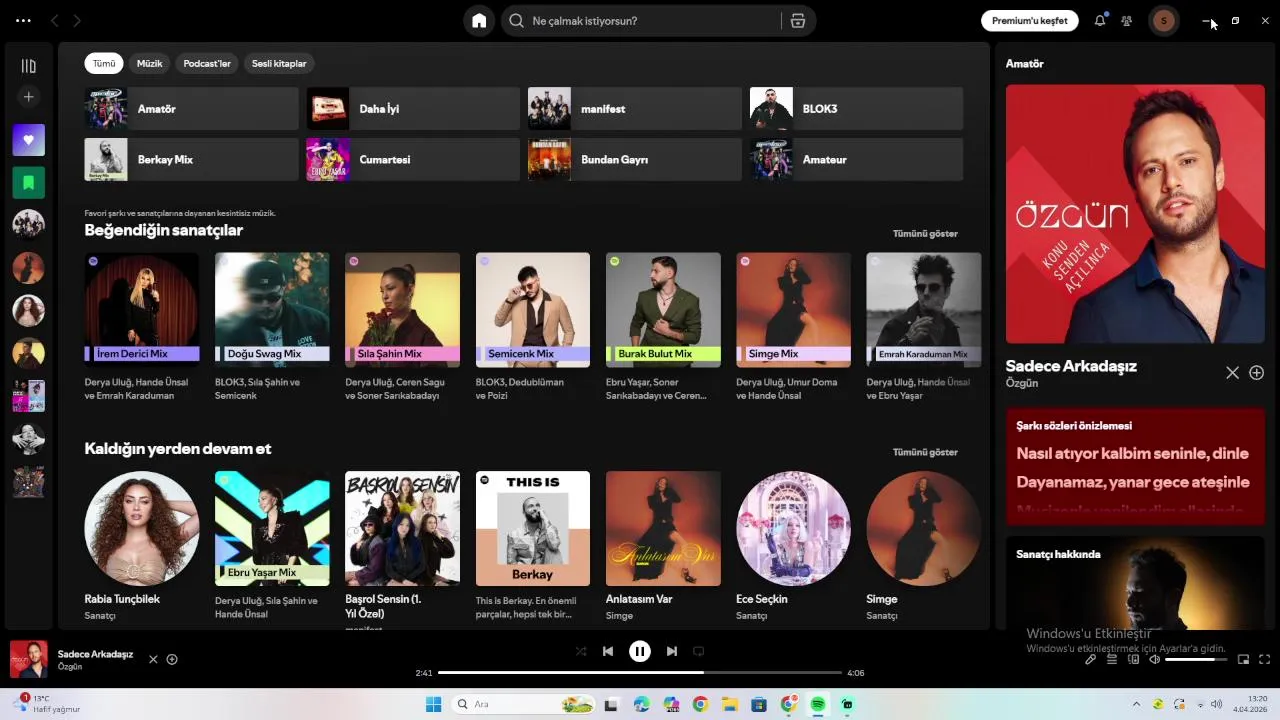The height and width of the screenshot is (720, 1280).
Task: Select the Tümü filter chip
Action: tap(104, 63)
